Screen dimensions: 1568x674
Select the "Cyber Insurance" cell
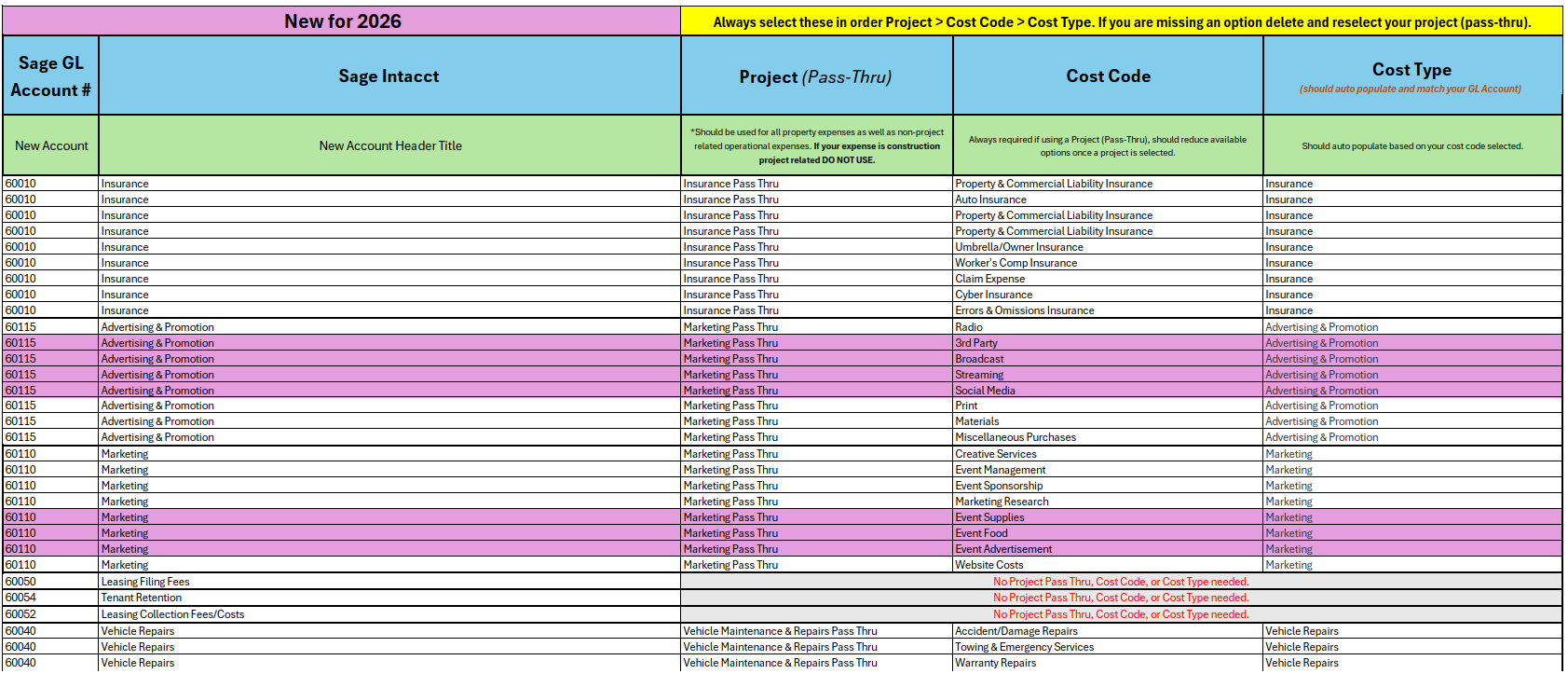[1108, 295]
